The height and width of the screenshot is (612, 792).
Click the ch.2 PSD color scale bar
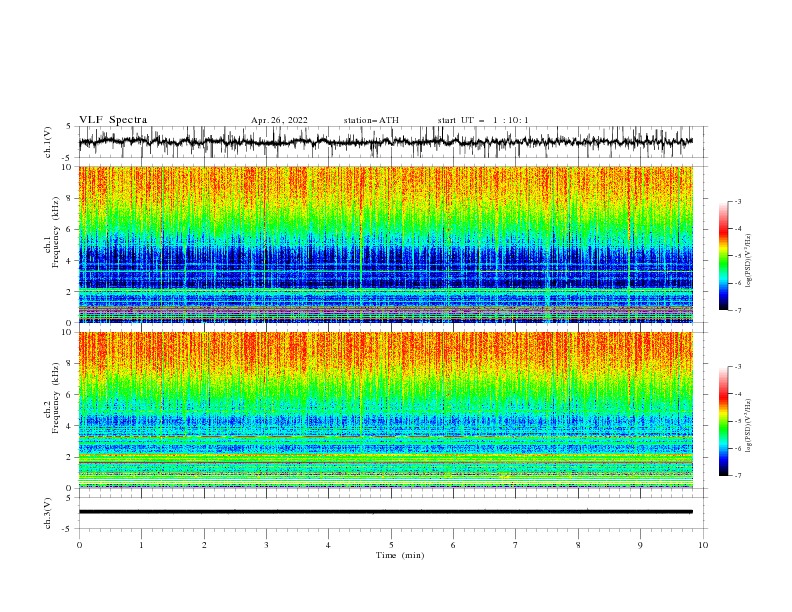coord(723,421)
